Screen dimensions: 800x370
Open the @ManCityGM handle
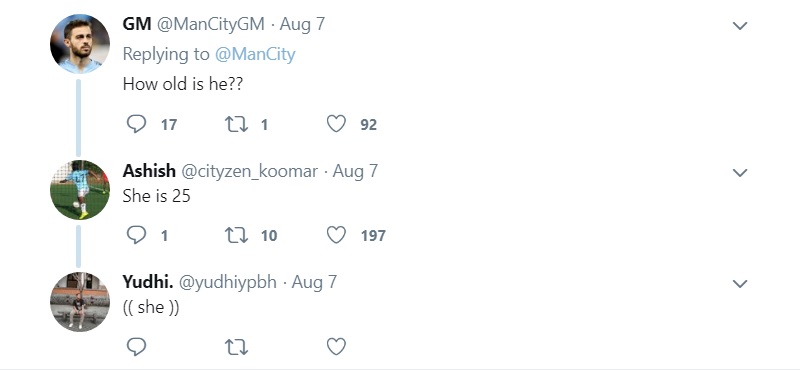coord(210,24)
